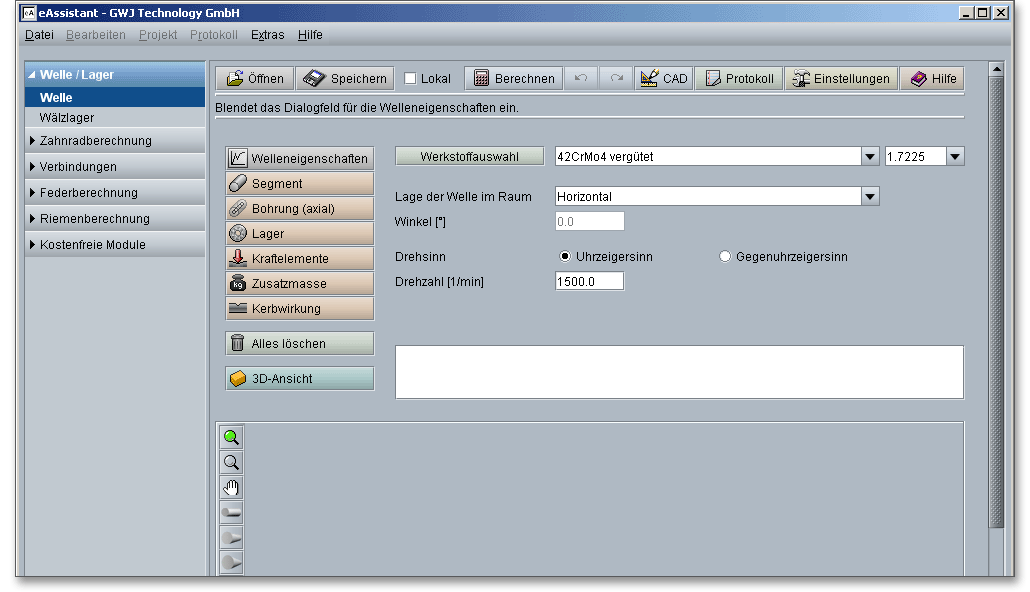Select Uhrzeigersinn rotation direction

[x=566, y=257]
